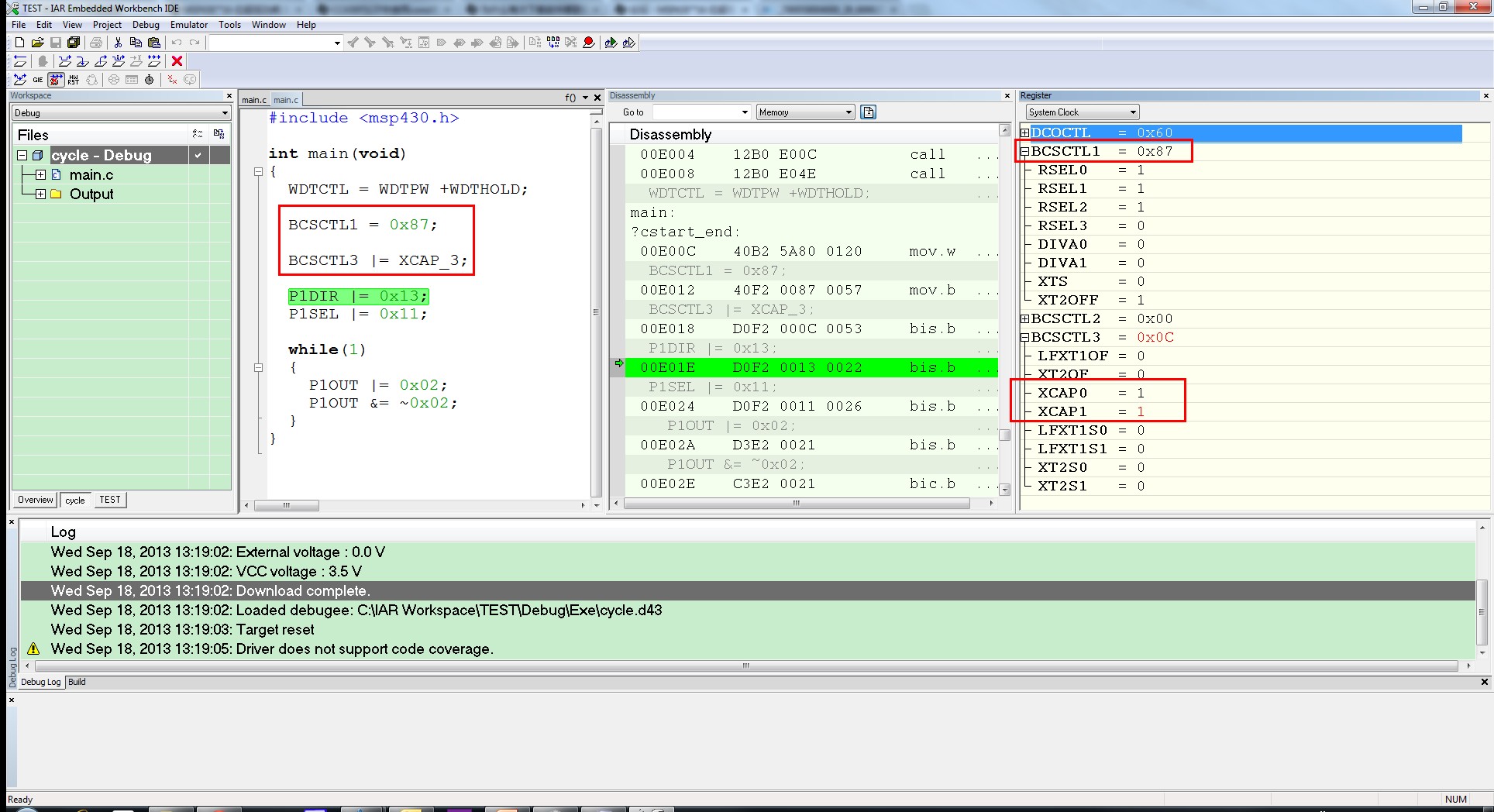Click the Step Over debug icon
1494x812 pixels.
pyautogui.click(x=65, y=61)
